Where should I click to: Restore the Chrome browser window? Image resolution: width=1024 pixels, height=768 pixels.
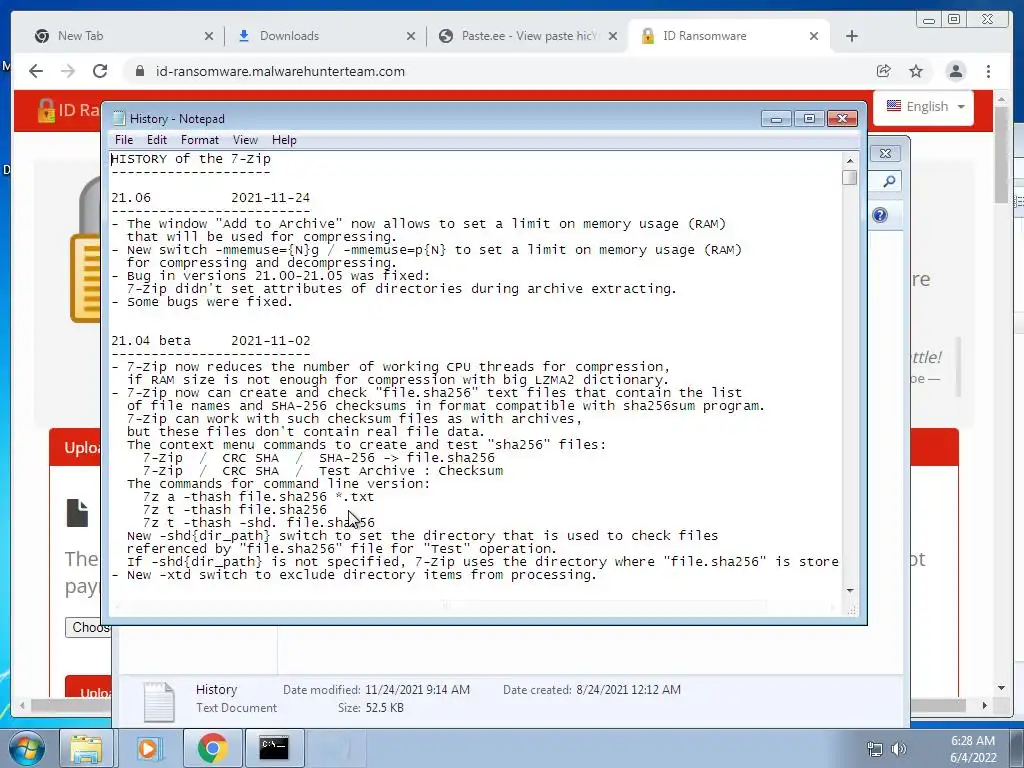pyautogui.click(x=954, y=20)
